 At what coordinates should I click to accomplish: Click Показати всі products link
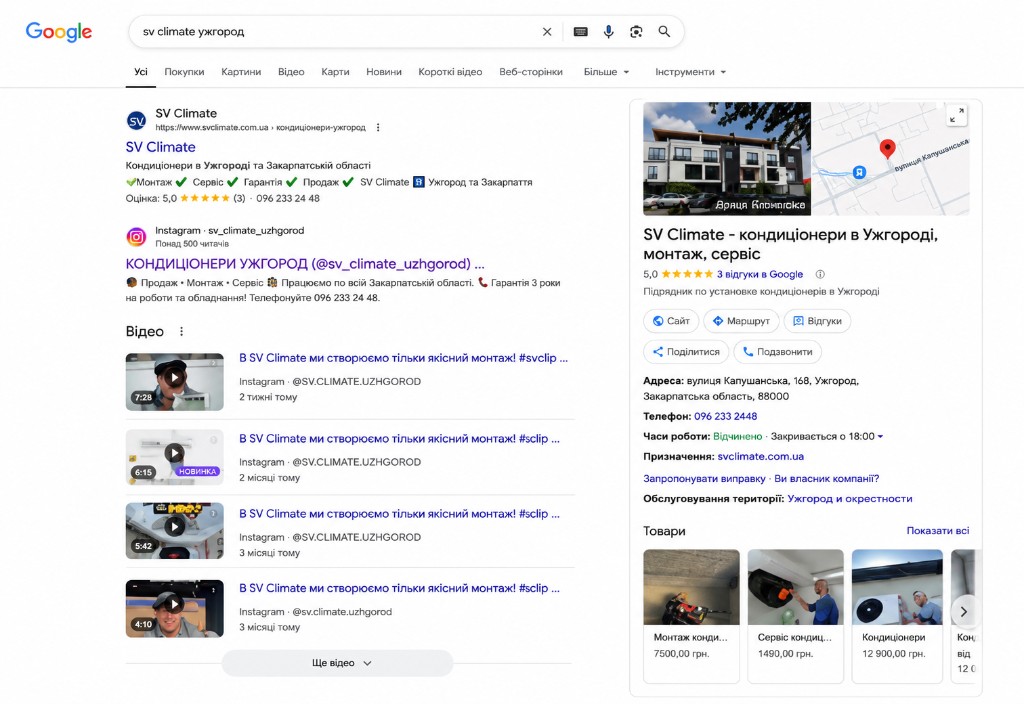[x=938, y=530]
